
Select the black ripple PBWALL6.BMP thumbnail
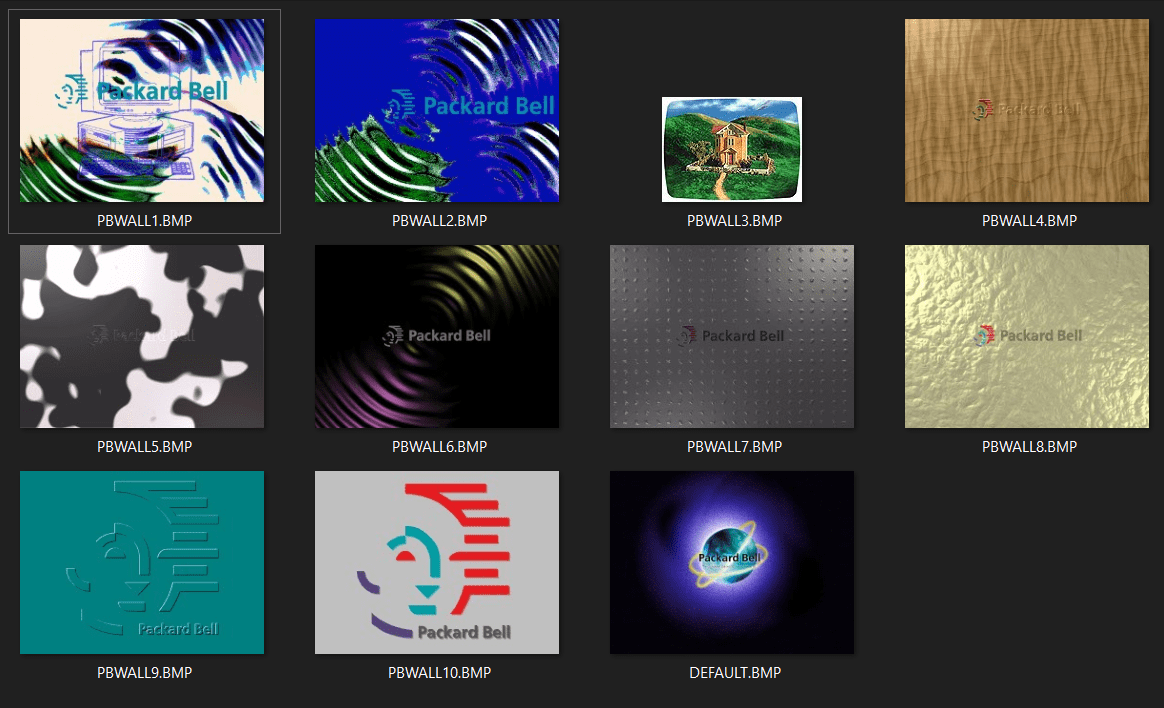click(x=437, y=336)
